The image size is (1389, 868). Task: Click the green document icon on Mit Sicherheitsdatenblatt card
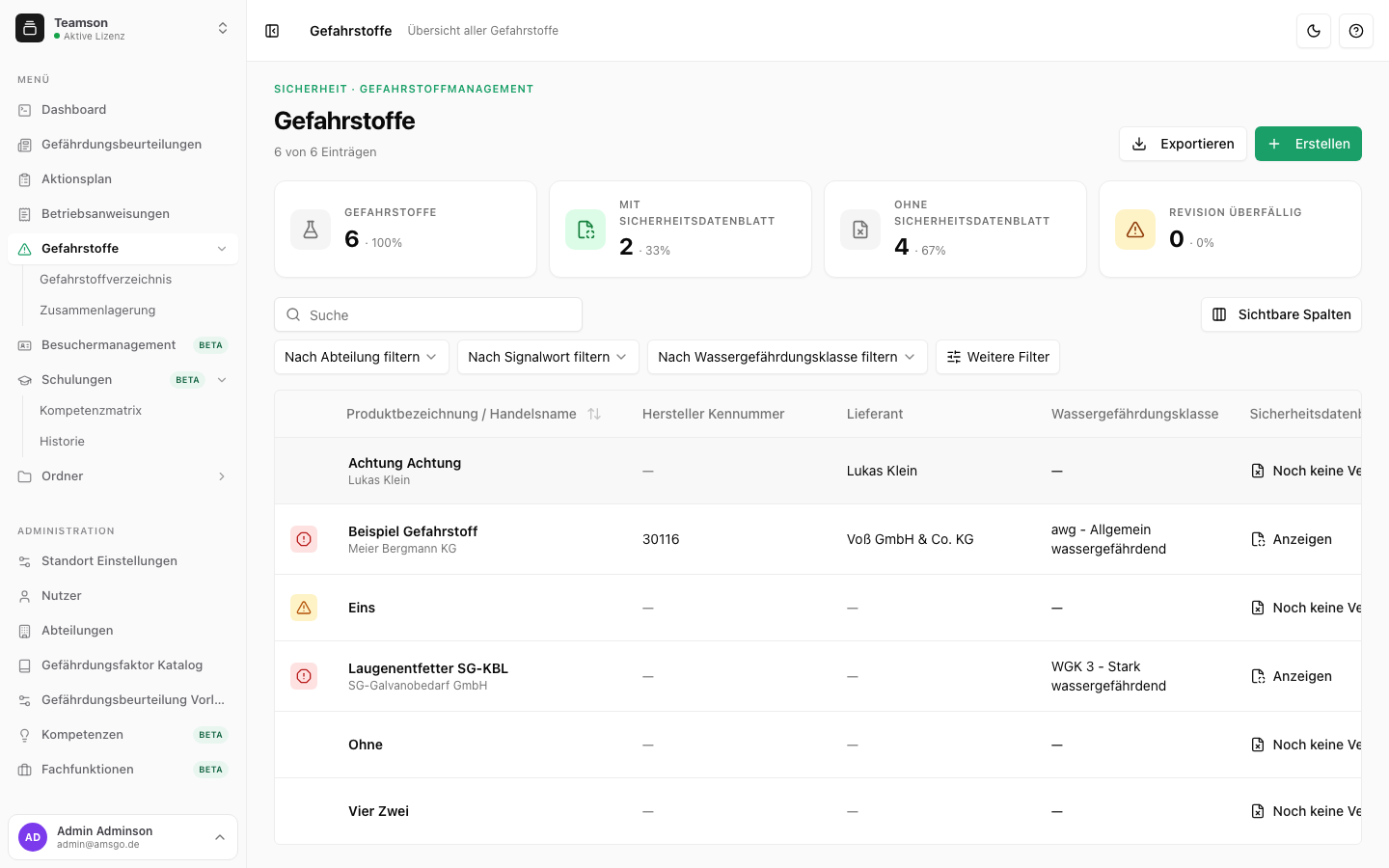586,230
